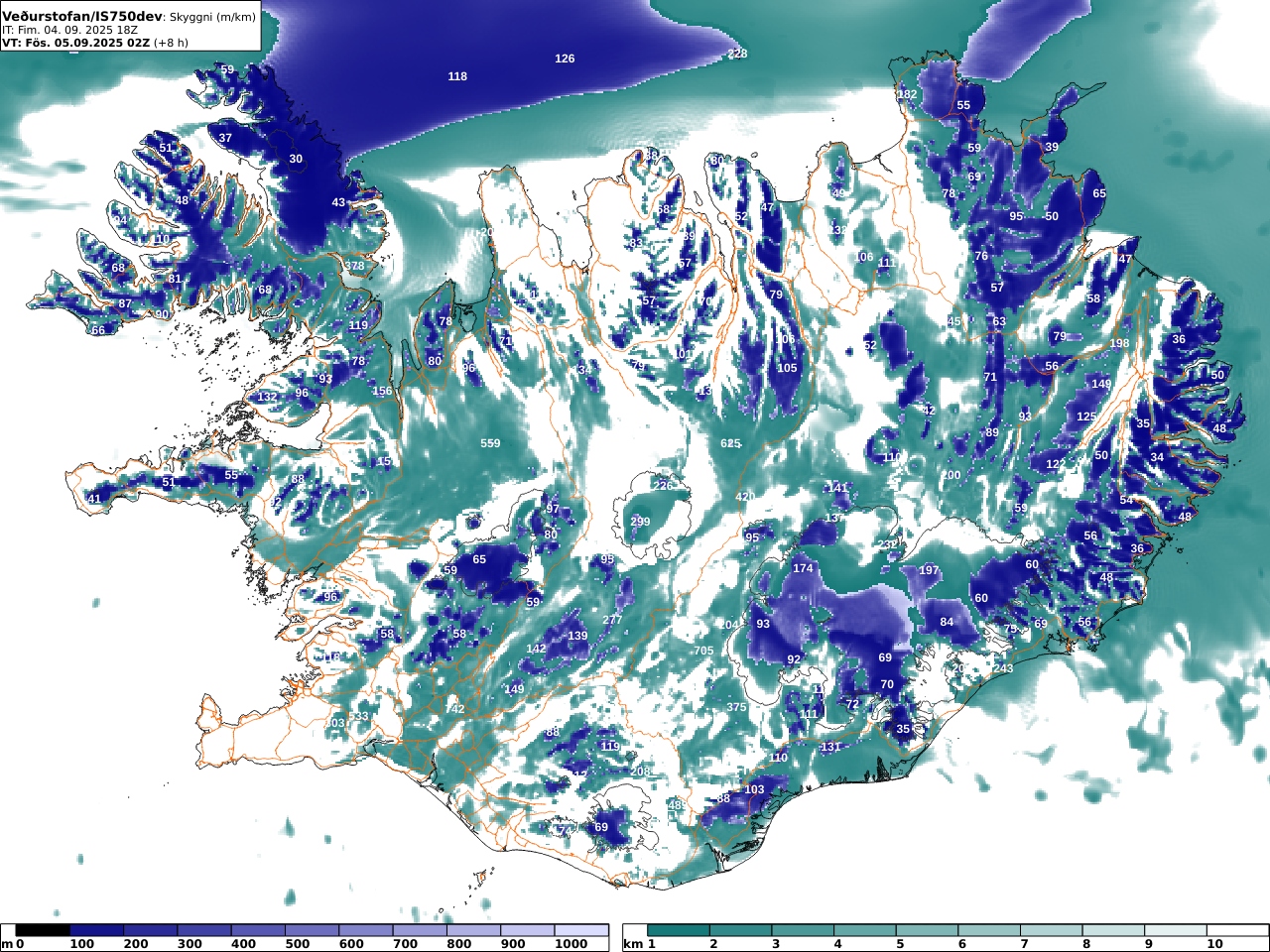Click the visibility value 226 on the map
This screenshot has height=952, width=1270.
pos(663,486)
